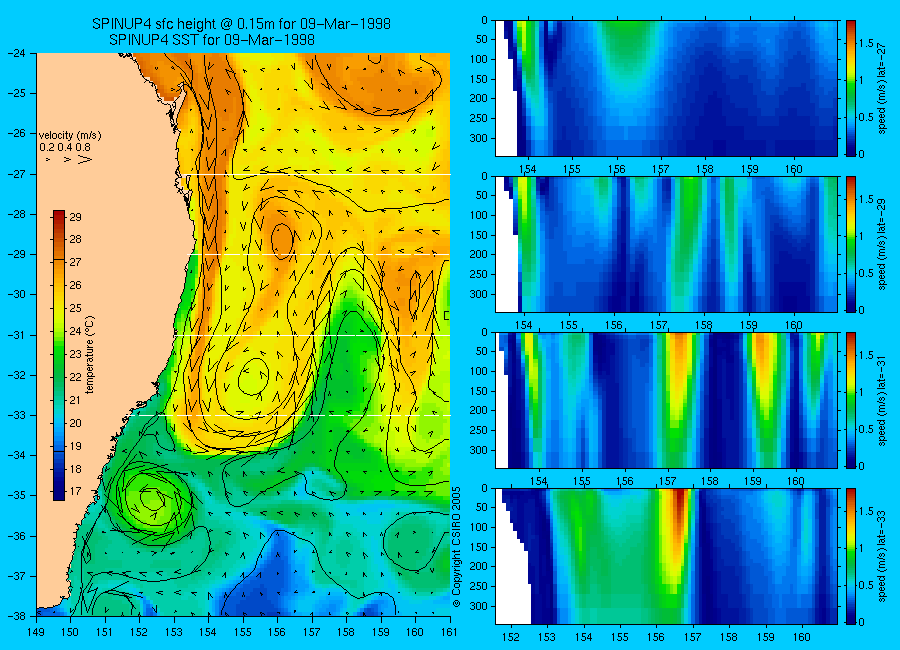Open the lat=-31 speed cross-section plot
The image size is (900, 650).
[666, 400]
